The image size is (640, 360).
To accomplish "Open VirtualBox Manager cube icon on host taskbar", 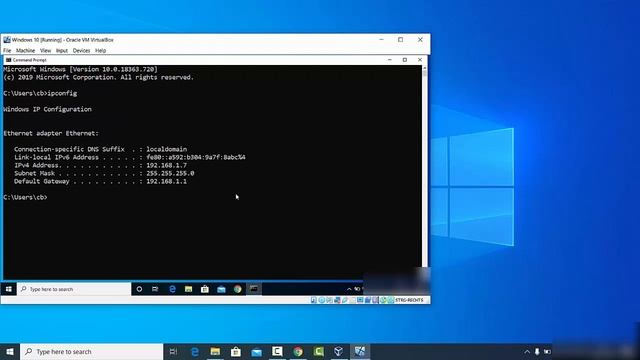I will pyautogui.click(x=338, y=351).
